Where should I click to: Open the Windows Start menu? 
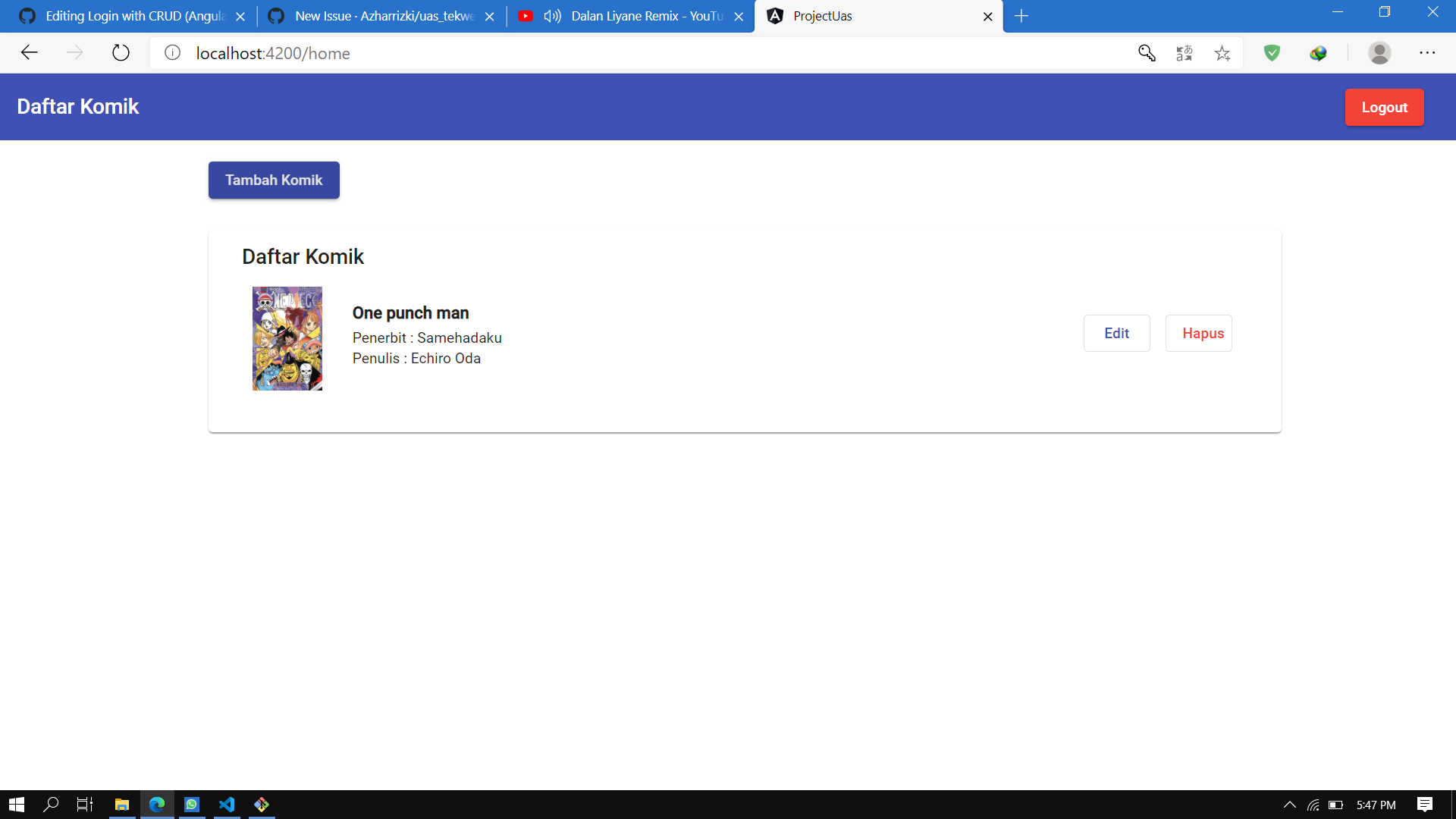[17, 805]
